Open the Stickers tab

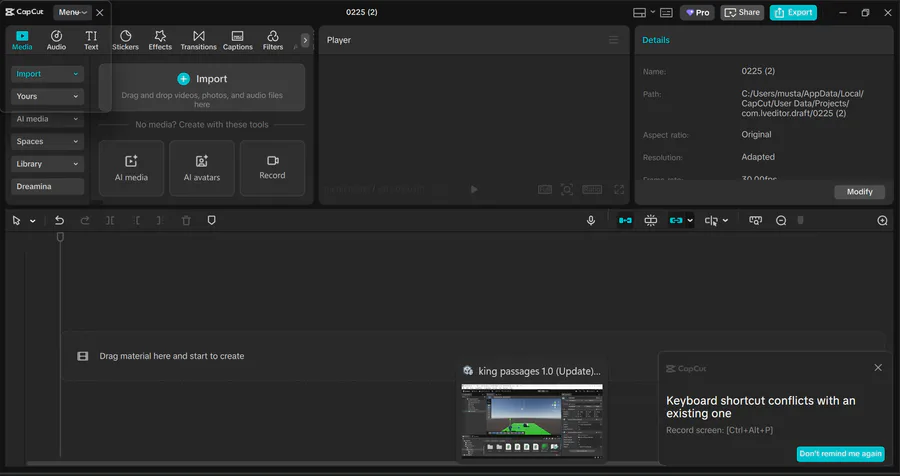coord(125,40)
